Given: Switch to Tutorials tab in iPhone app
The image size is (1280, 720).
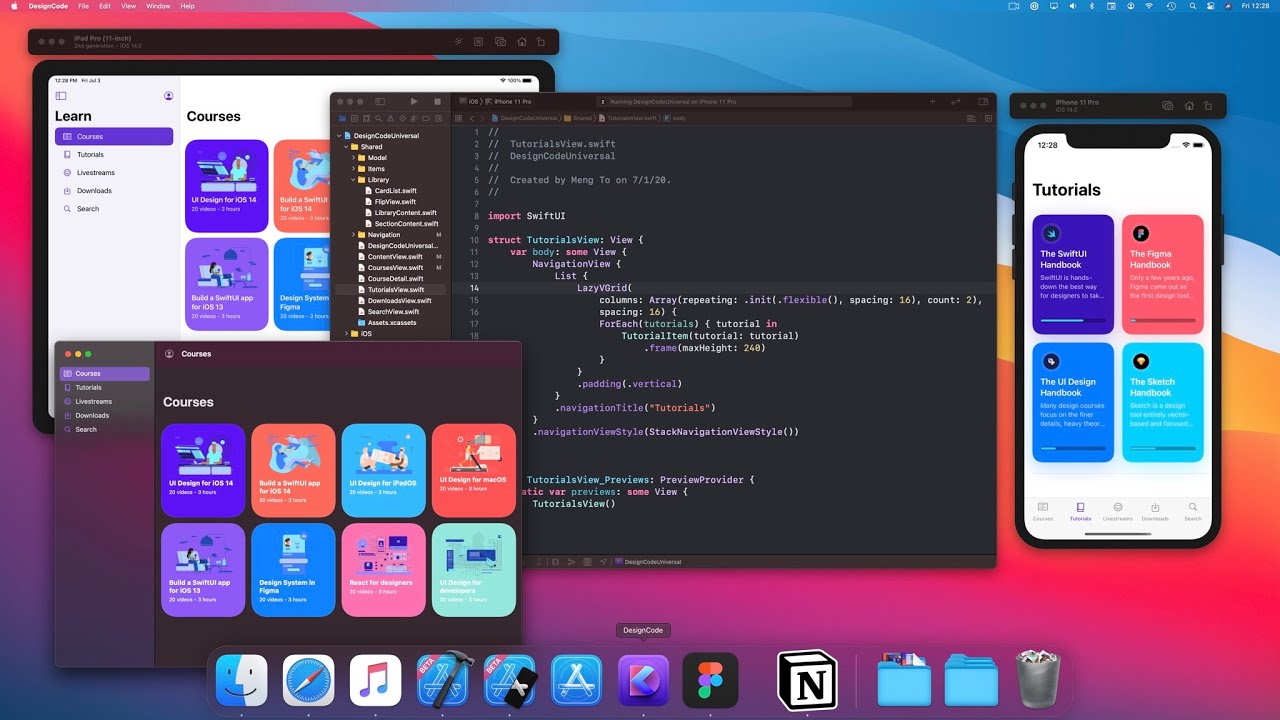Looking at the screenshot, I should tap(1080, 512).
